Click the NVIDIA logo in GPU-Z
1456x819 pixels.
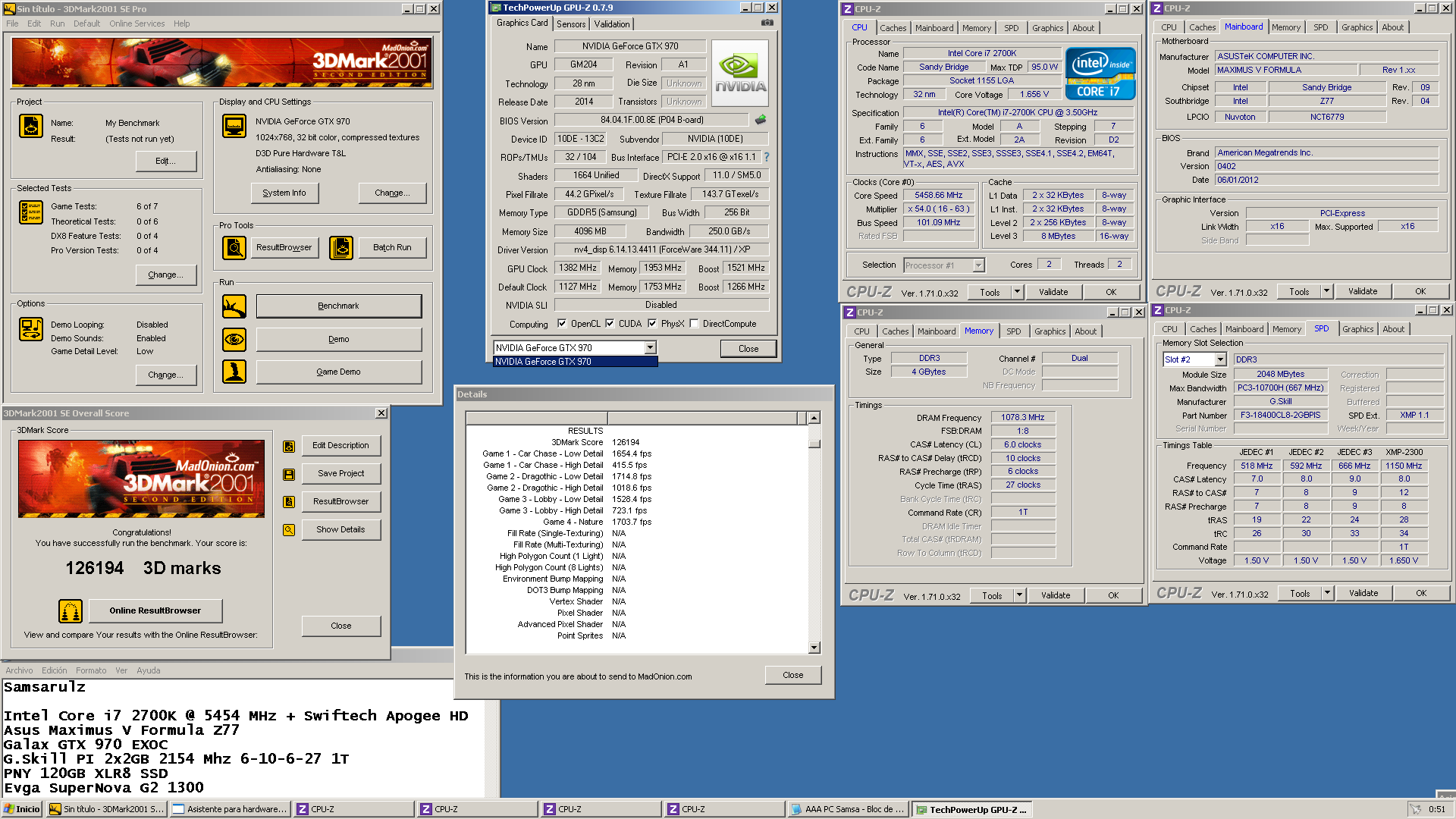pos(740,73)
